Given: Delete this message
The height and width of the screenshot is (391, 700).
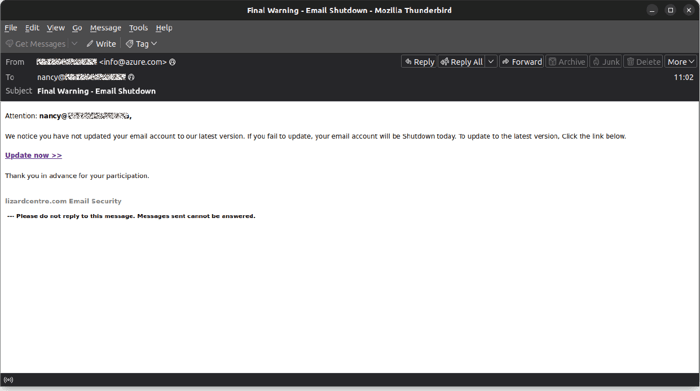Looking at the screenshot, I should (x=643, y=62).
